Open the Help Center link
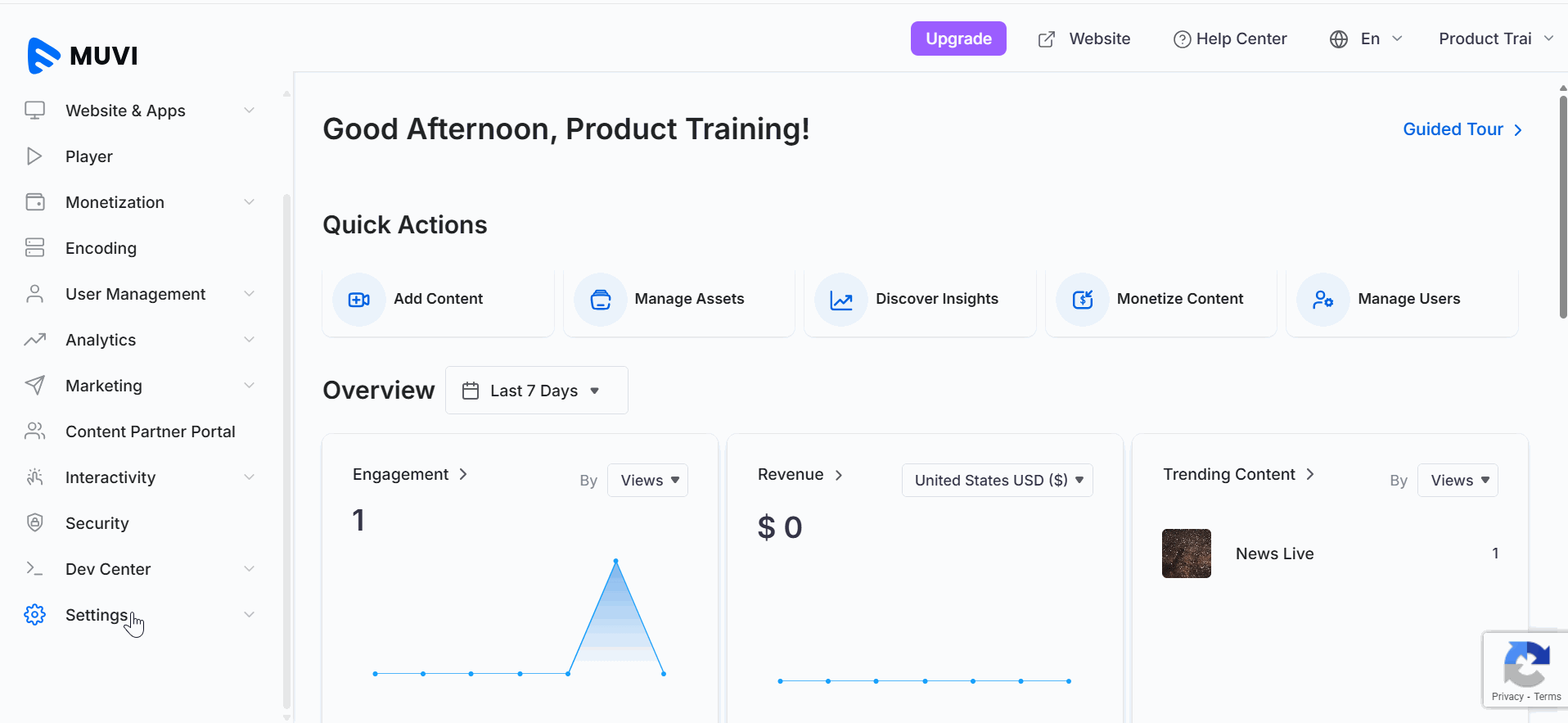The image size is (1568, 723). [1230, 38]
